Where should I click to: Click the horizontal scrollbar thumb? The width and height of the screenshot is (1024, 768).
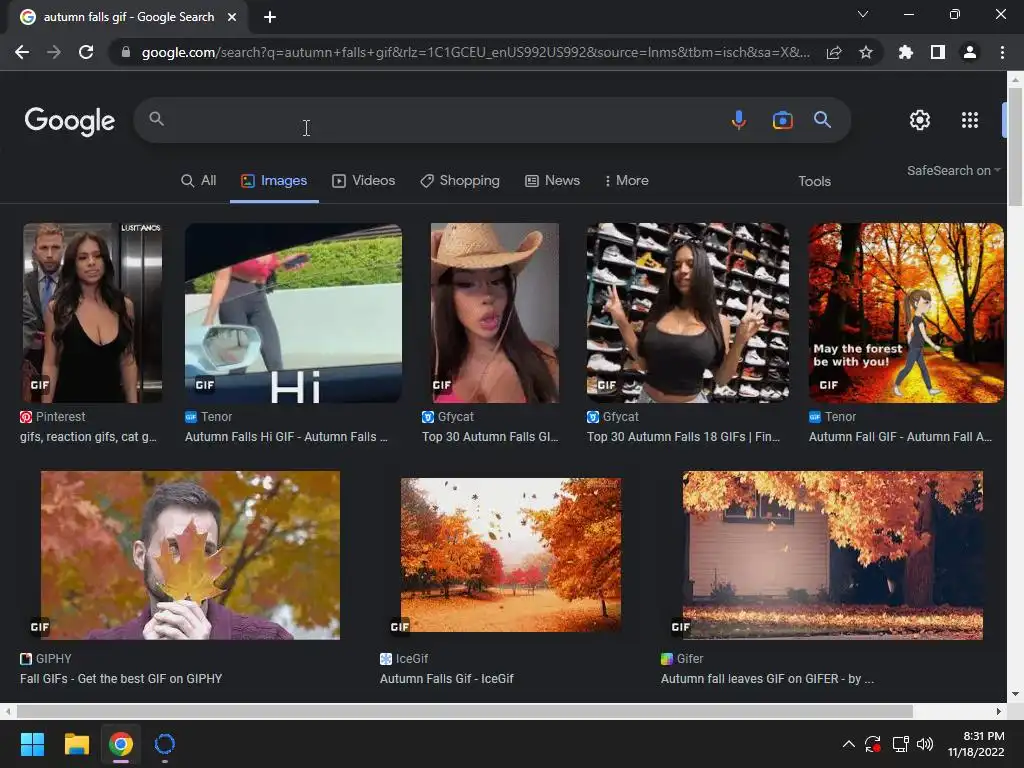[x=464, y=711]
